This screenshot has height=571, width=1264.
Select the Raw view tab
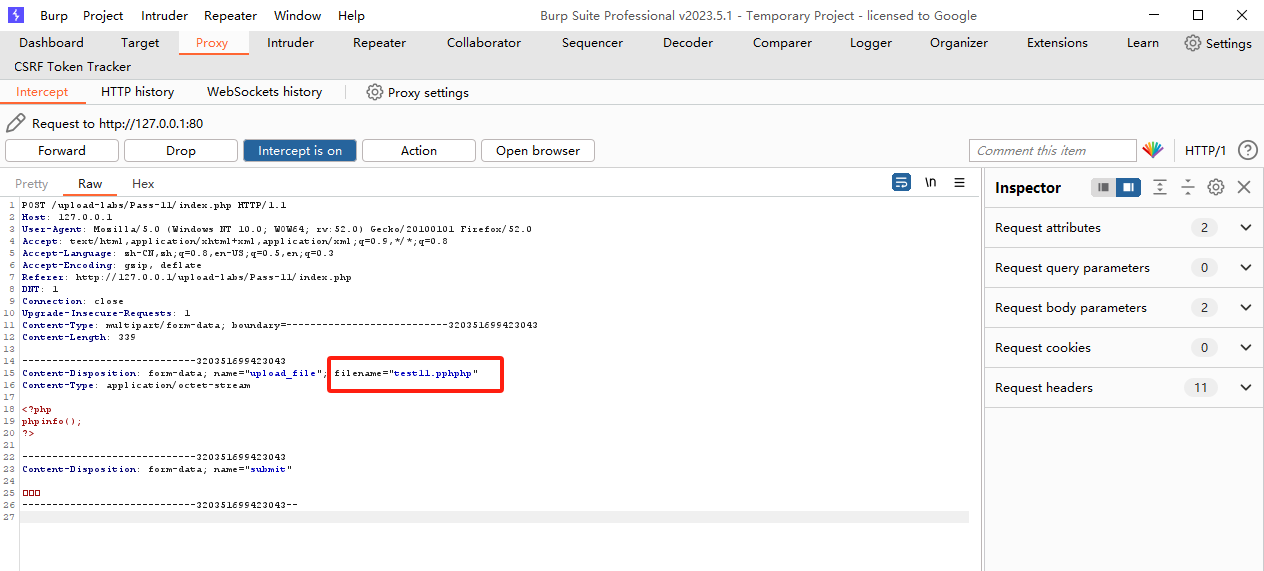(x=90, y=183)
